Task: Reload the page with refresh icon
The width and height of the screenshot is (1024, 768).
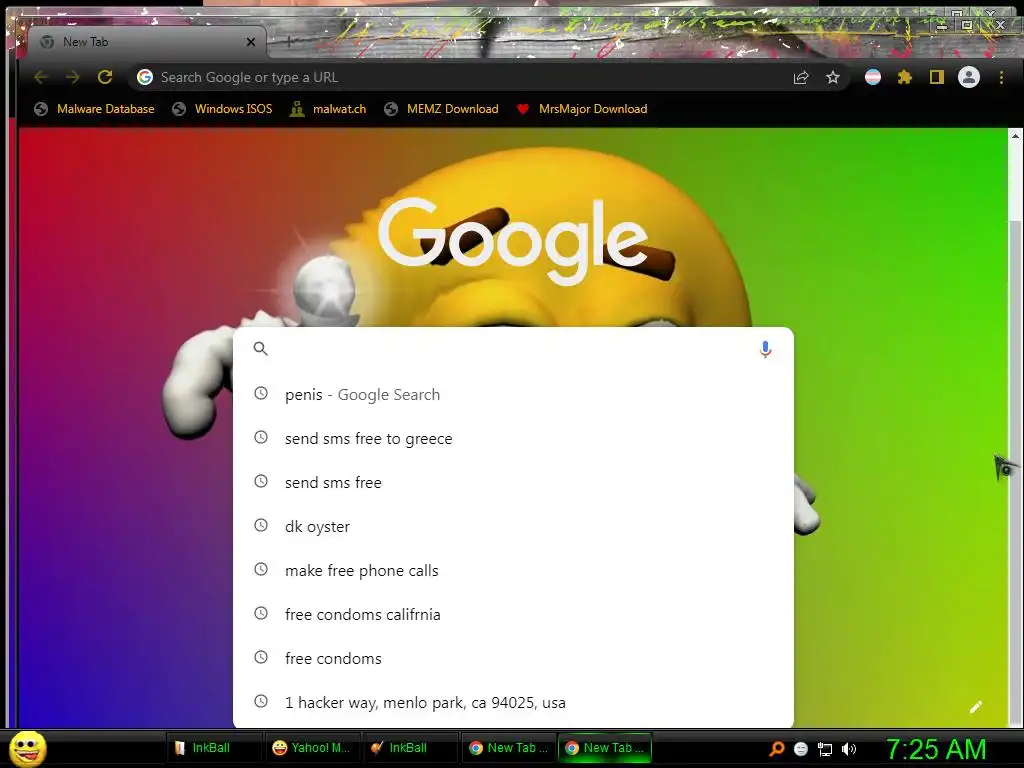Action: [104, 77]
